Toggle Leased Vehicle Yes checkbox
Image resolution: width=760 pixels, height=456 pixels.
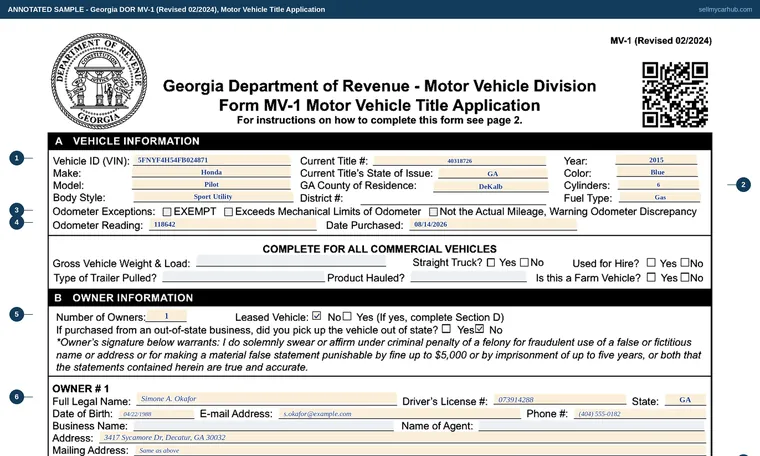(347, 316)
